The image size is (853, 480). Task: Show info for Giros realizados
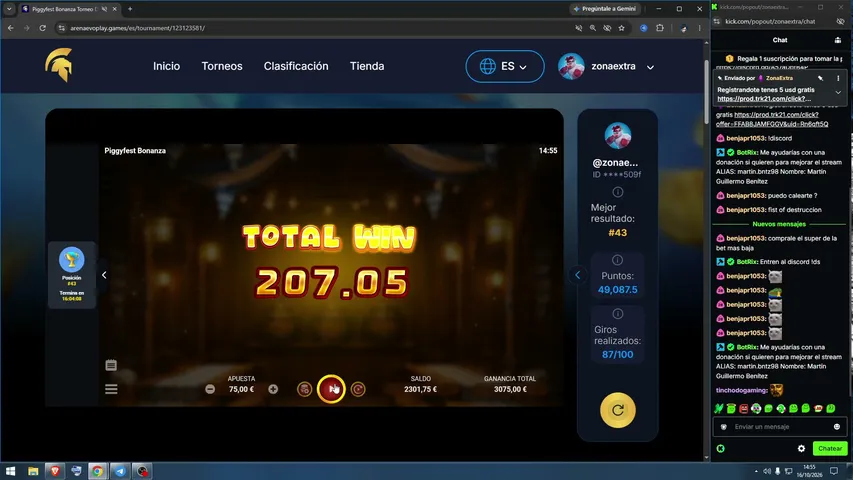tap(617, 314)
